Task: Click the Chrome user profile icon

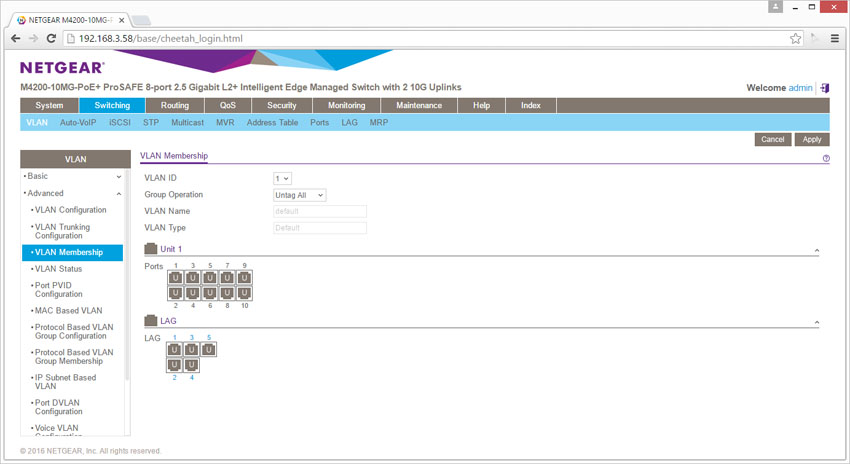Action: point(776,7)
